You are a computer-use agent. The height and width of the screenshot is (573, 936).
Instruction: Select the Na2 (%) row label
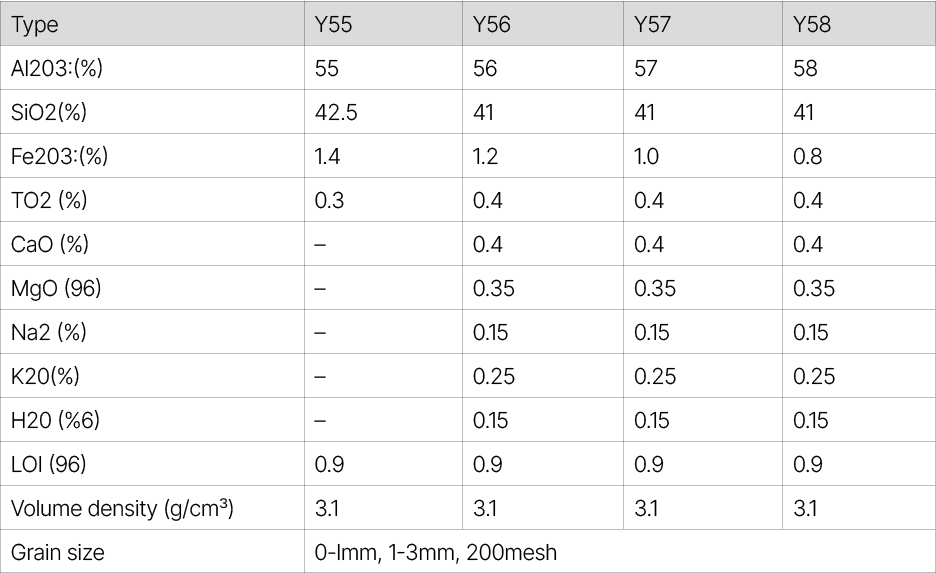(48, 333)
